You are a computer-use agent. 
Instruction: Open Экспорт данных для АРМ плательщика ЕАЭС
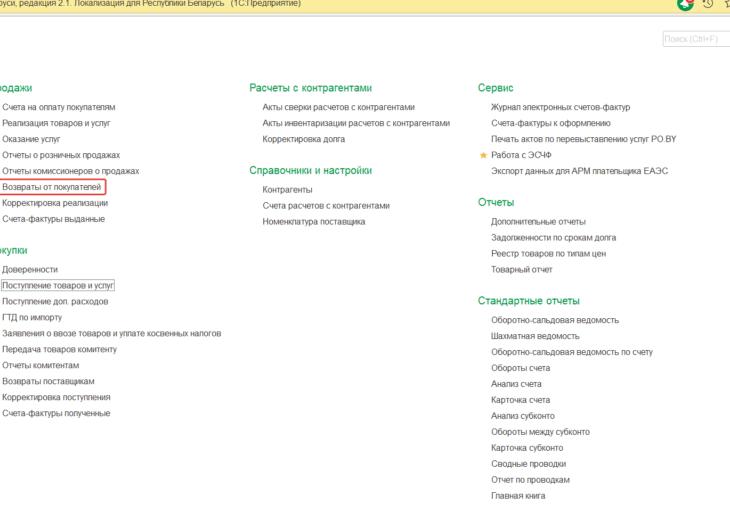click(580, 171)
